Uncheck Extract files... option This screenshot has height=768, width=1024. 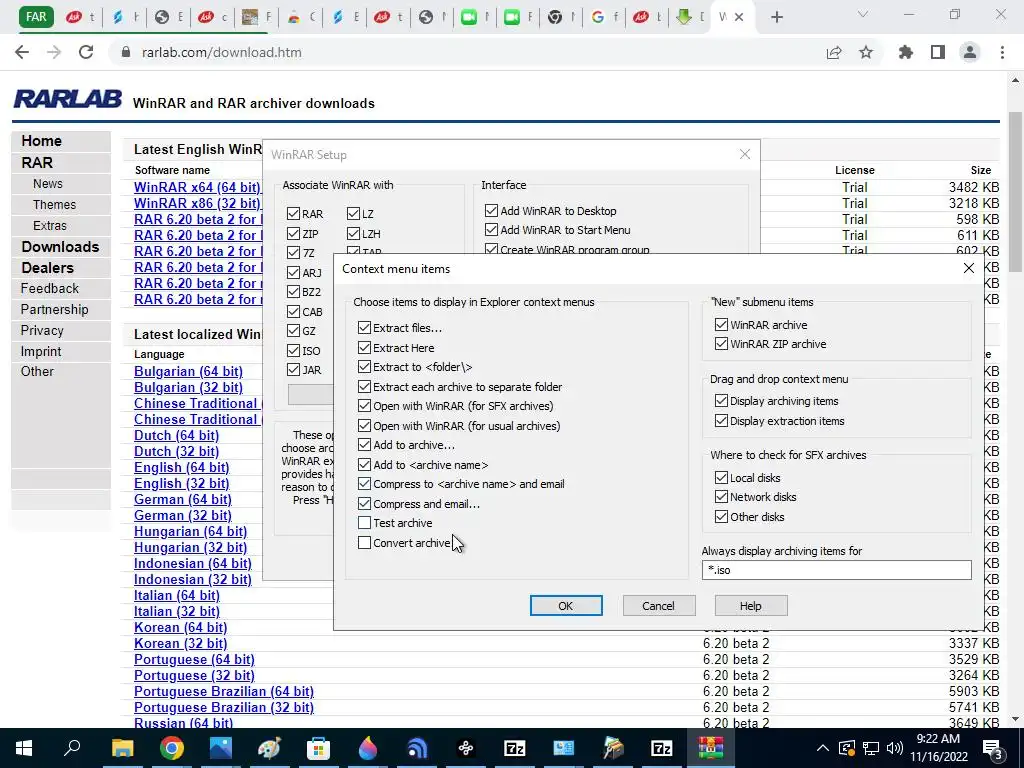click(364, 328)
